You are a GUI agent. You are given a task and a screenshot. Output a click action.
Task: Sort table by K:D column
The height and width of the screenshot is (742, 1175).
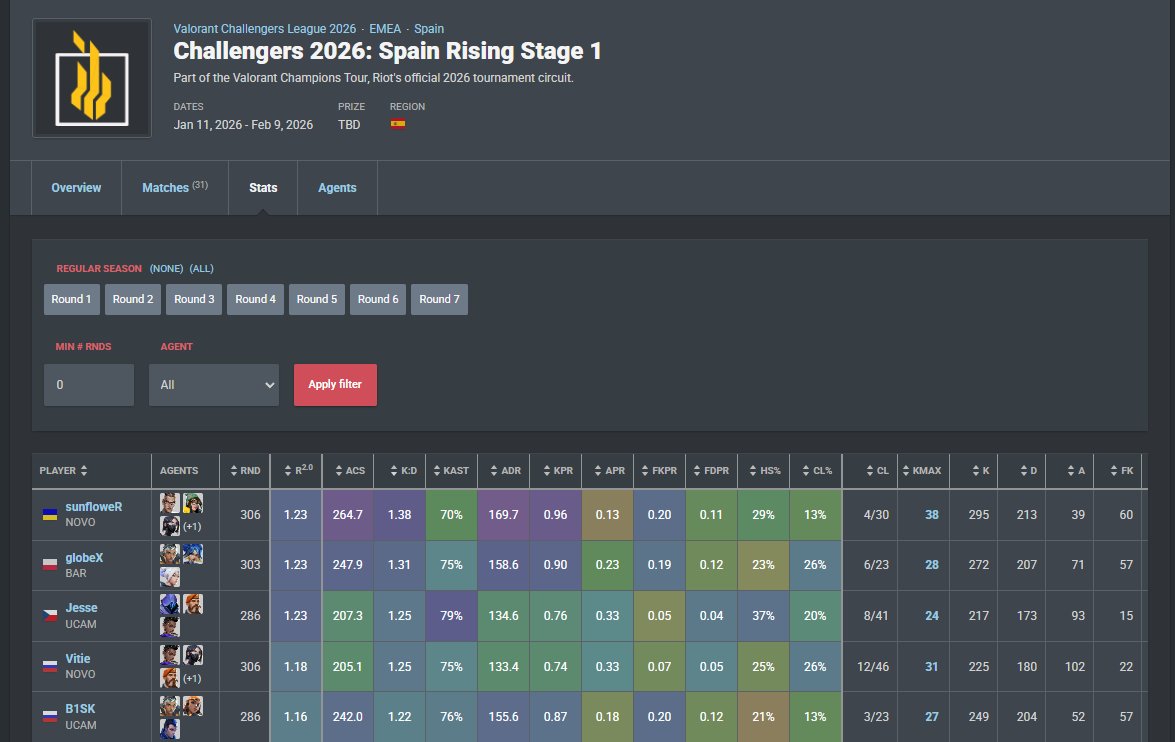pos(399,471)
